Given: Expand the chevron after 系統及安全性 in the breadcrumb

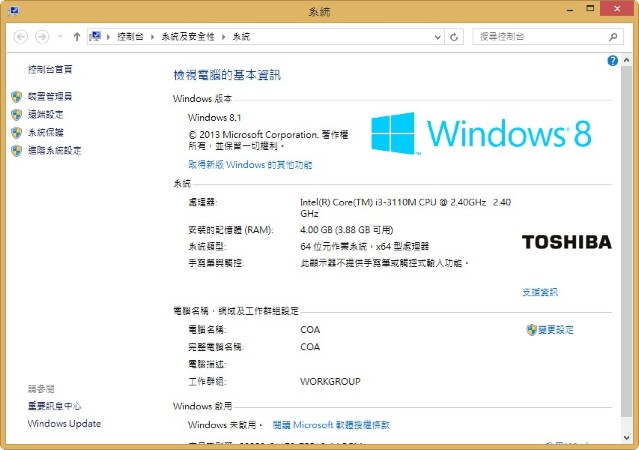Looking at the screenshot, I should (x=223, y=37).
